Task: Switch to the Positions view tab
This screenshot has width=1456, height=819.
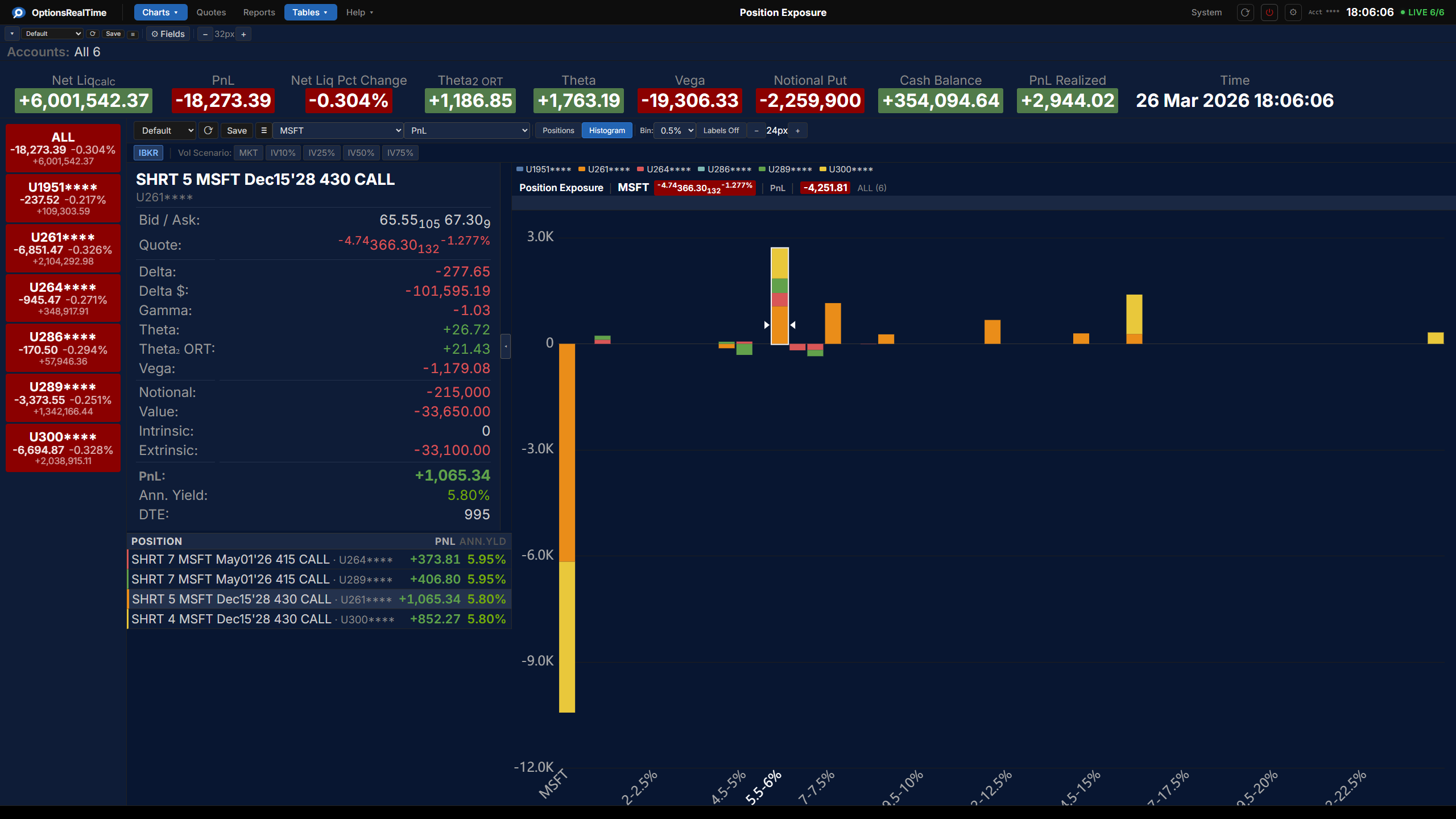Action: click(x=558, y=130)
